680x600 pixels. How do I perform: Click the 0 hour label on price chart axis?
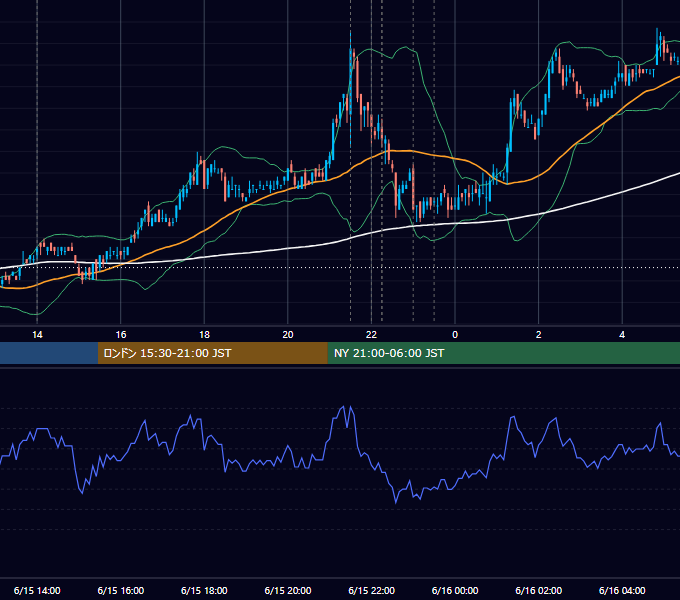click(x=455, y=335)
